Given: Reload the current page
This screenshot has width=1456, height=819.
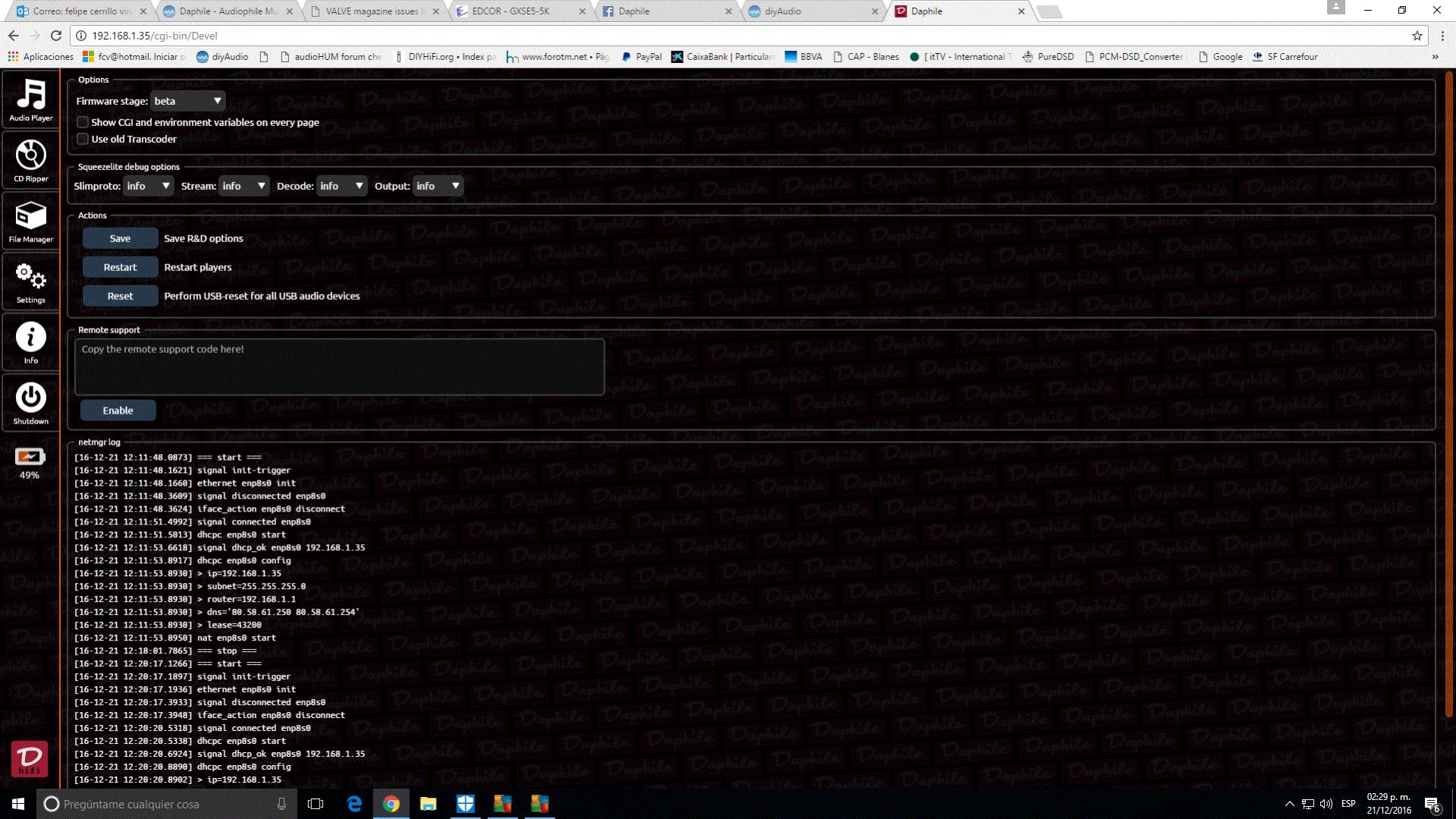Looking at the screenshot, I should (x=56, y=36).
